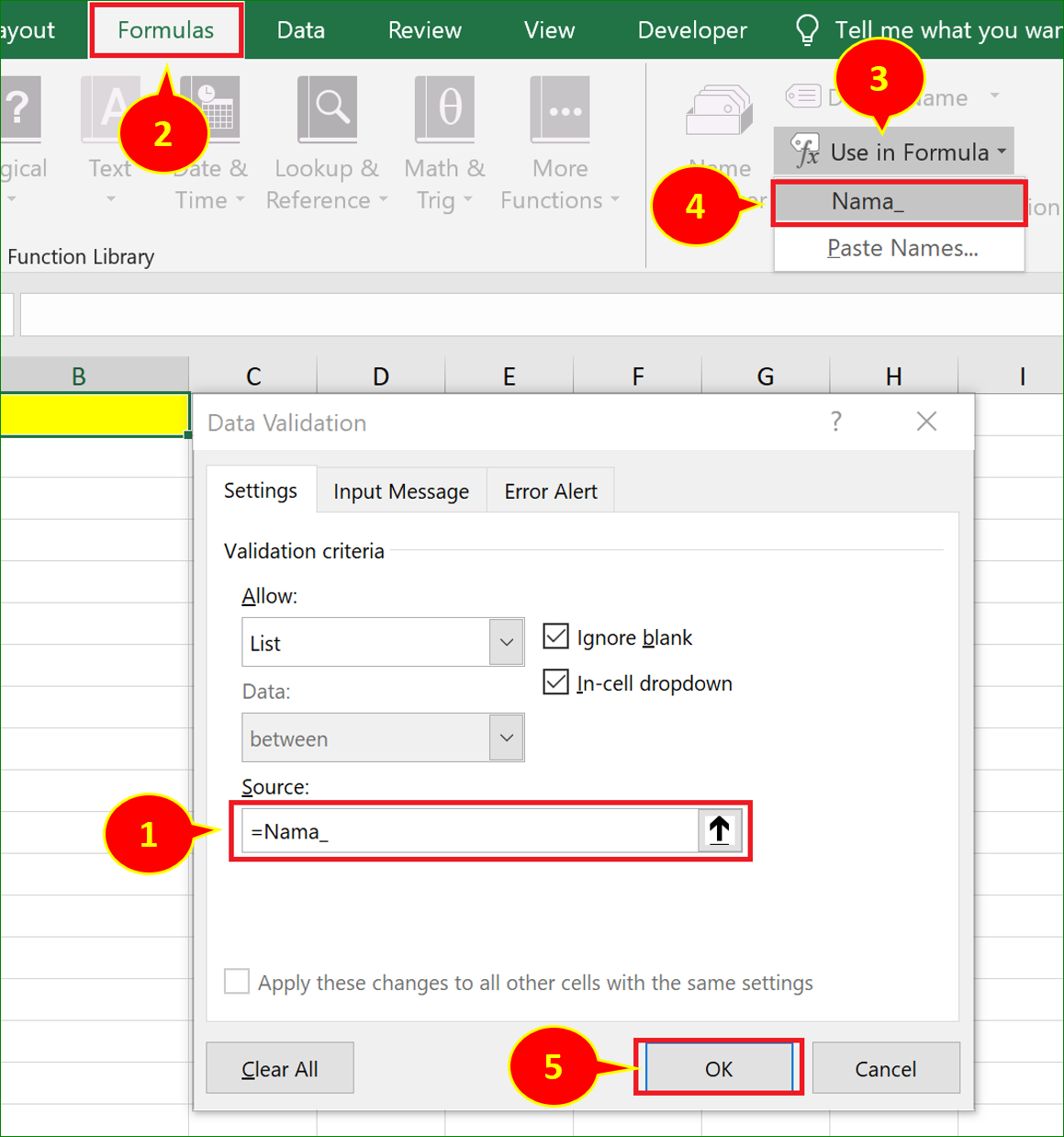Check Apply these changes to all other cells
The image size is (1064, 1137).
pyautogui.click(x=236, y=981)
